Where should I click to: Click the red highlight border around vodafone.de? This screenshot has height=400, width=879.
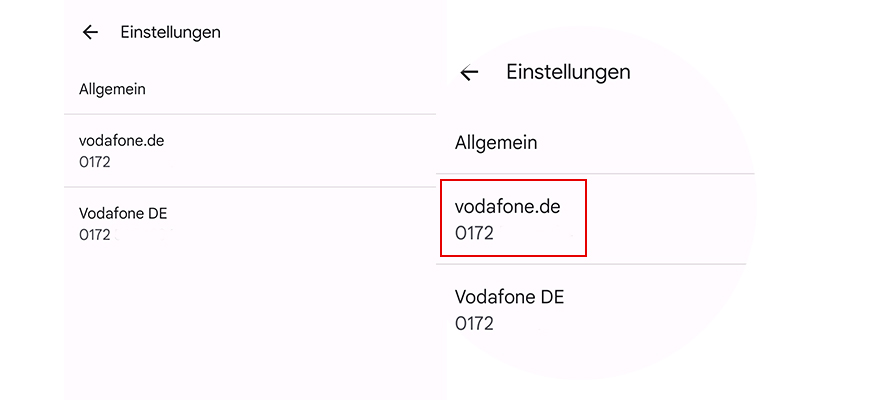coord(586,218)
